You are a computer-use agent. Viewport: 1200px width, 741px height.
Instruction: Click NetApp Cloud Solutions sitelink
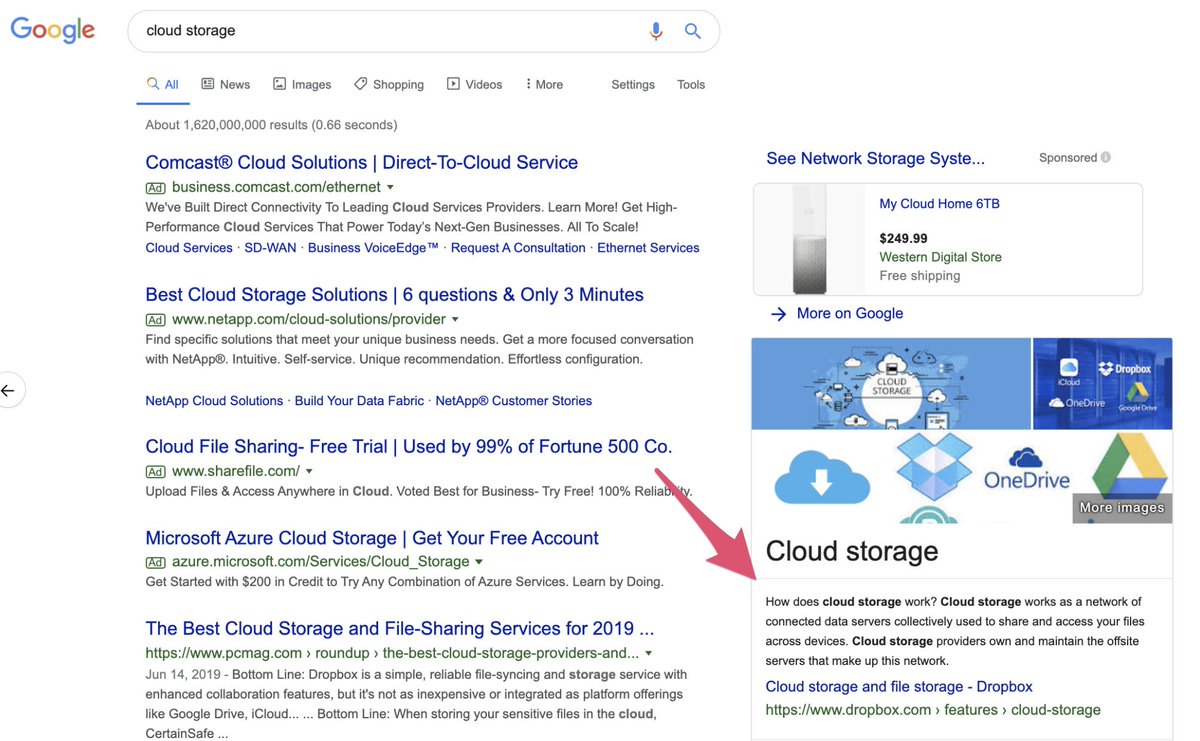point(214,401)
